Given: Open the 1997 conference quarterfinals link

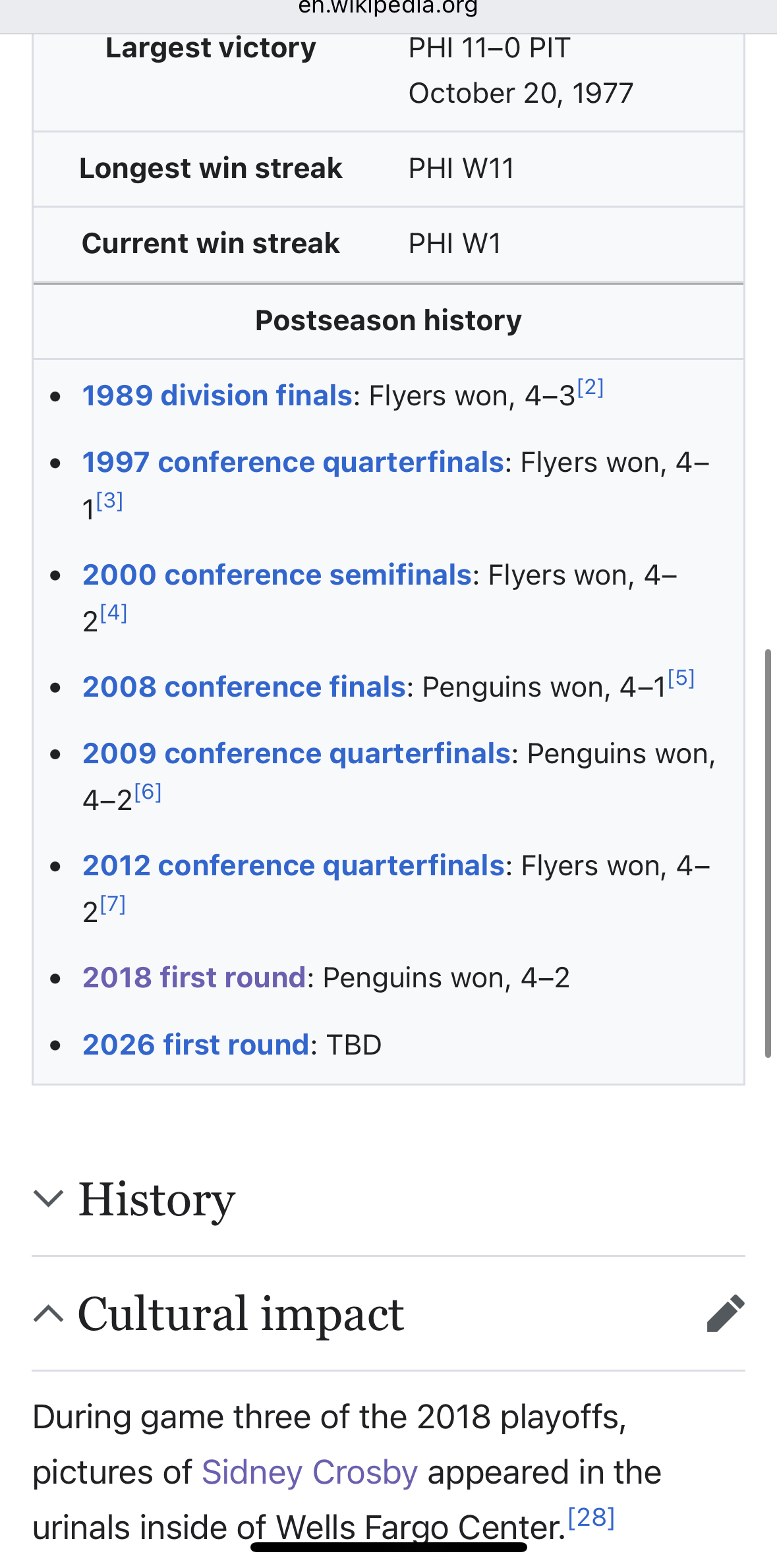Looking at the screenshot, I should [x=293, y=462].
